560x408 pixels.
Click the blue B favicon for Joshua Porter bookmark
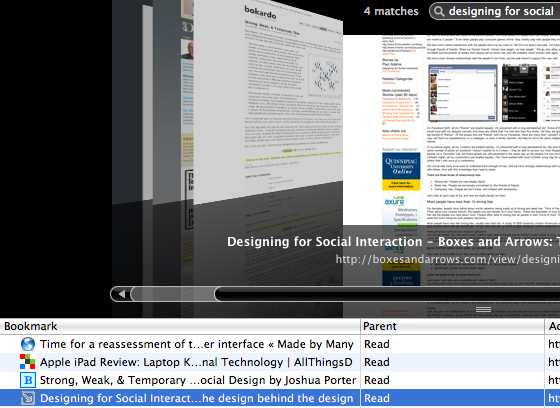pyautogui.click(x=28, y=380)
